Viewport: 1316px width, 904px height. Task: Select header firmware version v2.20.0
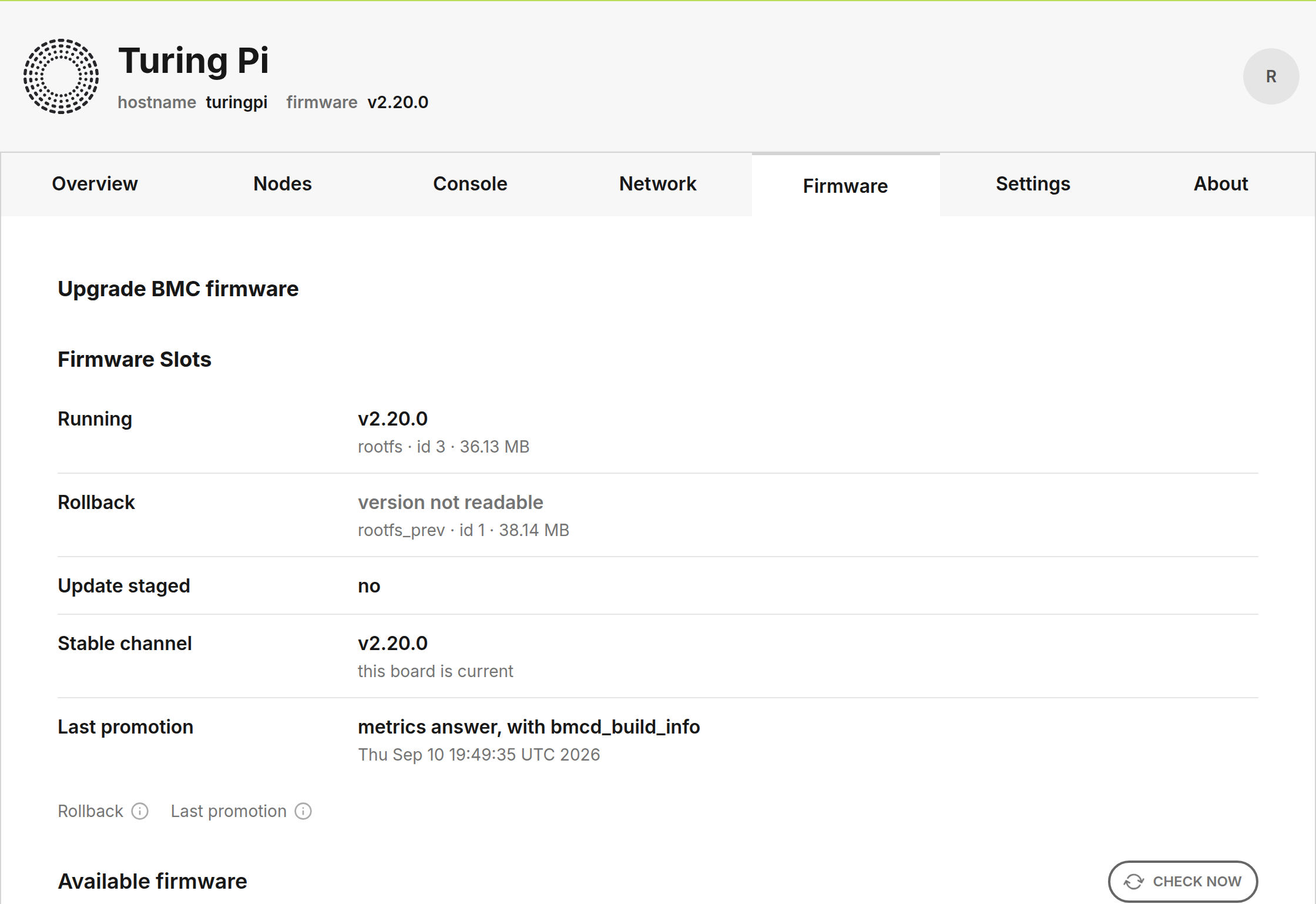click(398, 102)
